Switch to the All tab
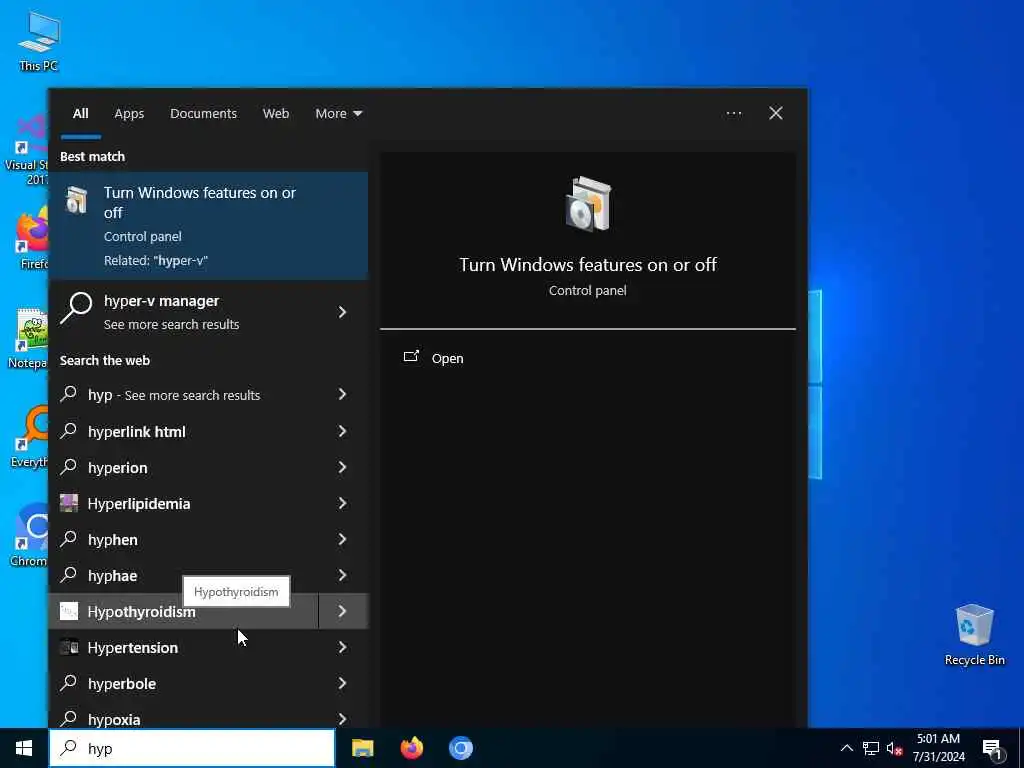 (80, 114)
